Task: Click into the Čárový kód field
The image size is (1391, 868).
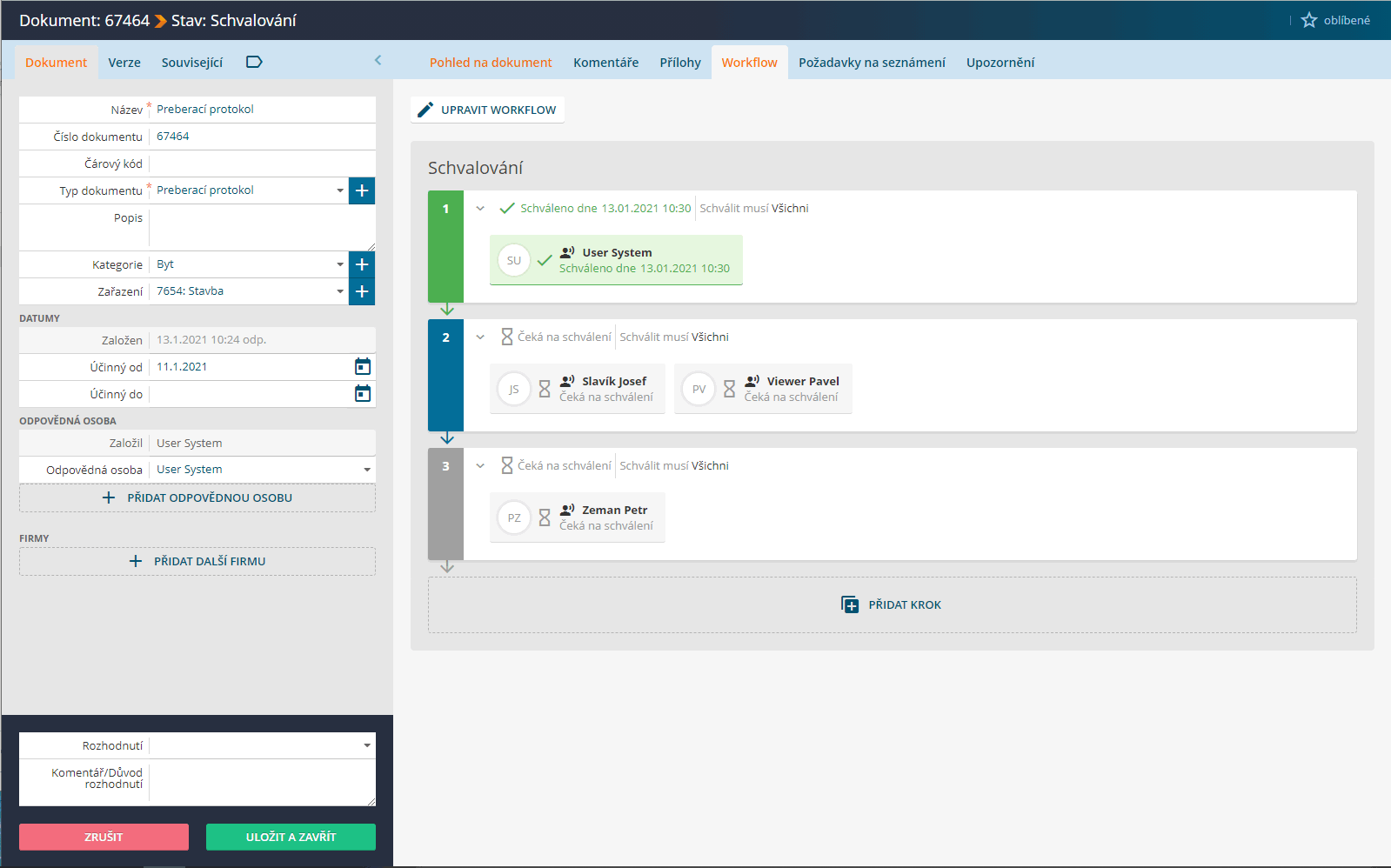Action: [261, 164]
